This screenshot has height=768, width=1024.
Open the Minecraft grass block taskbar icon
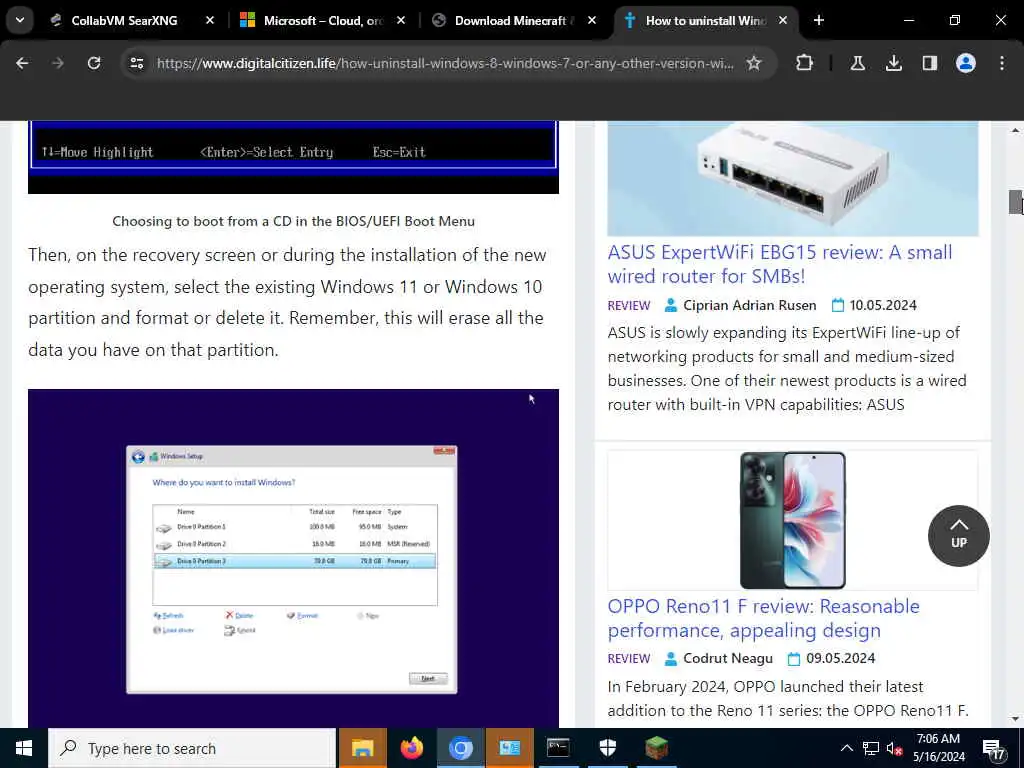656,748
